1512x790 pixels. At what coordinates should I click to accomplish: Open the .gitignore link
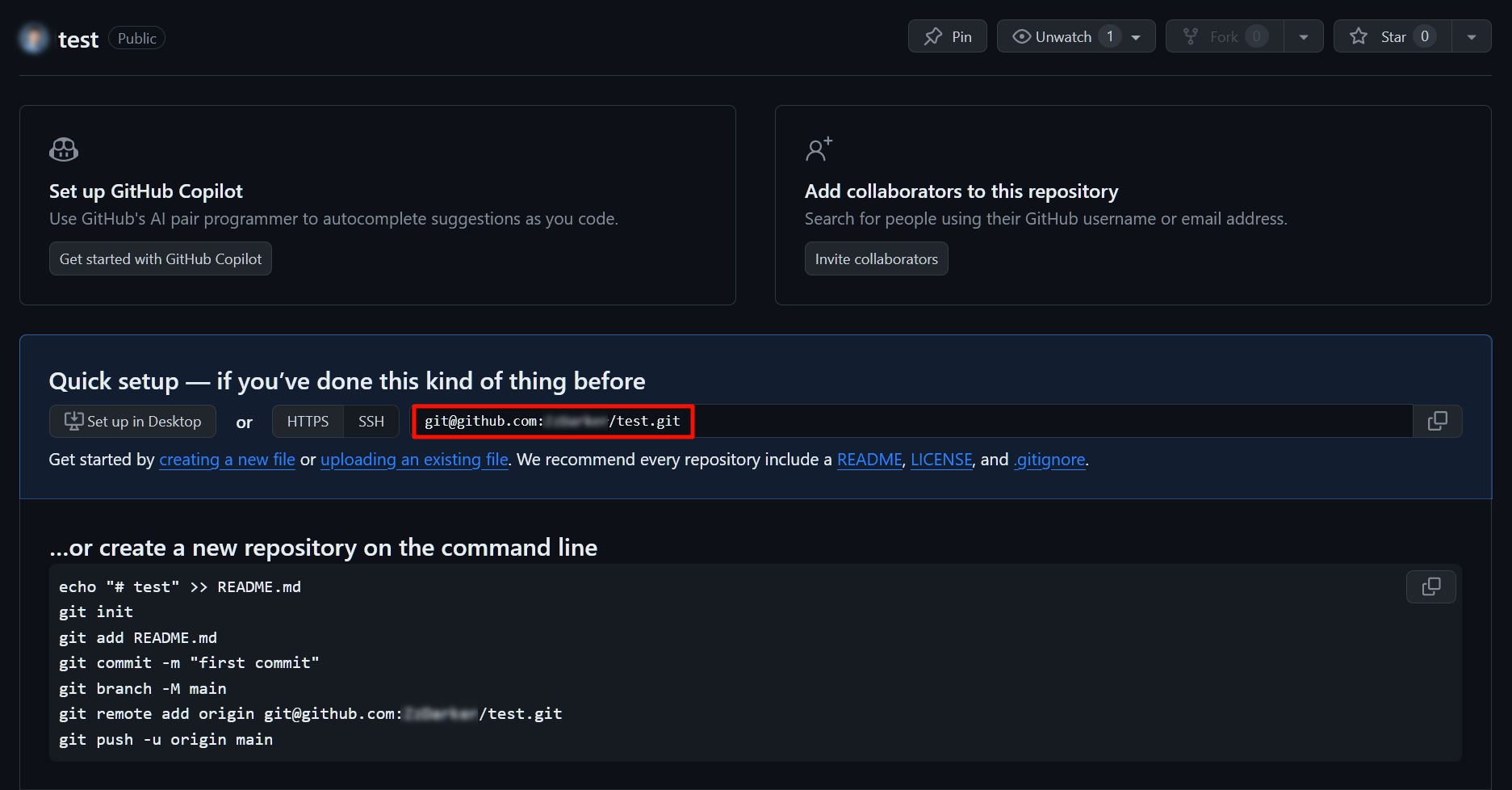[1049, 460]
